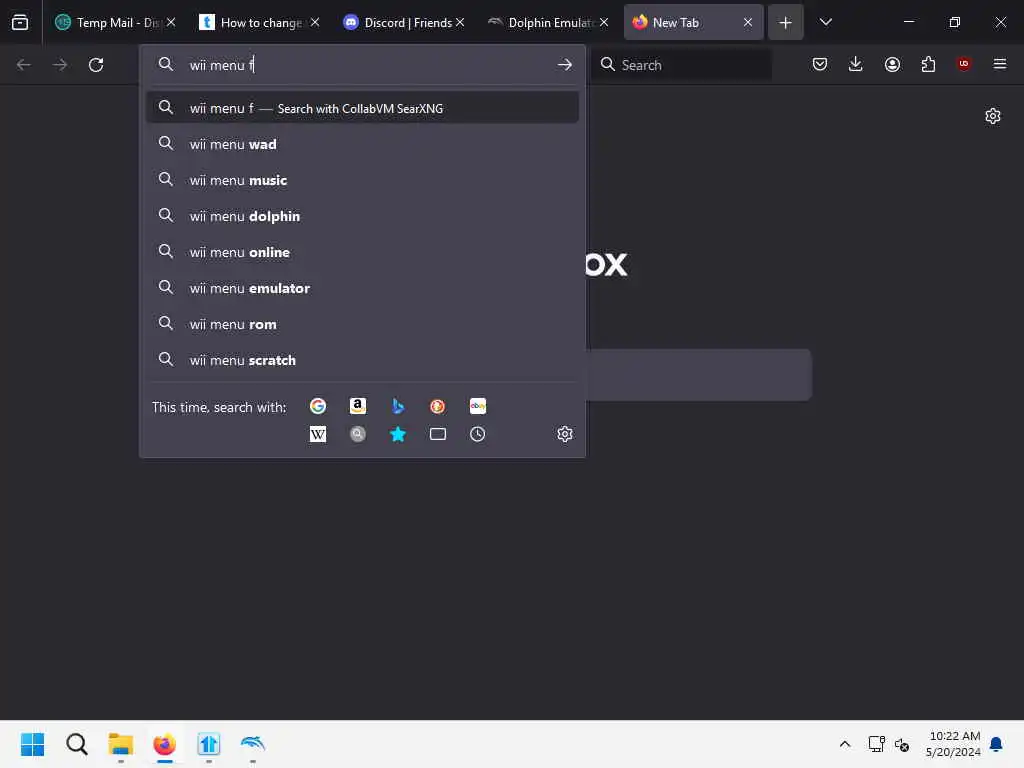Personalize new tab with gear icon
1024x768 pixels.
pos(993,116)
